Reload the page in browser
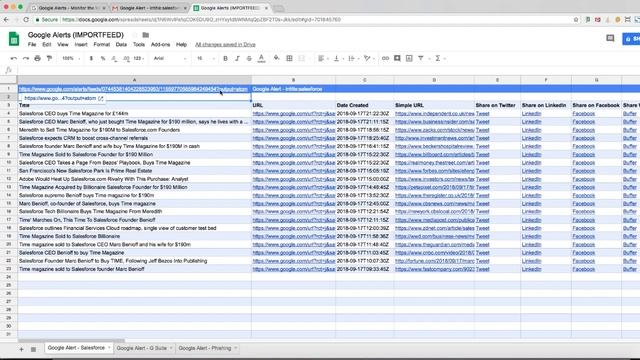640x360 pixels. tap(26, 20)
